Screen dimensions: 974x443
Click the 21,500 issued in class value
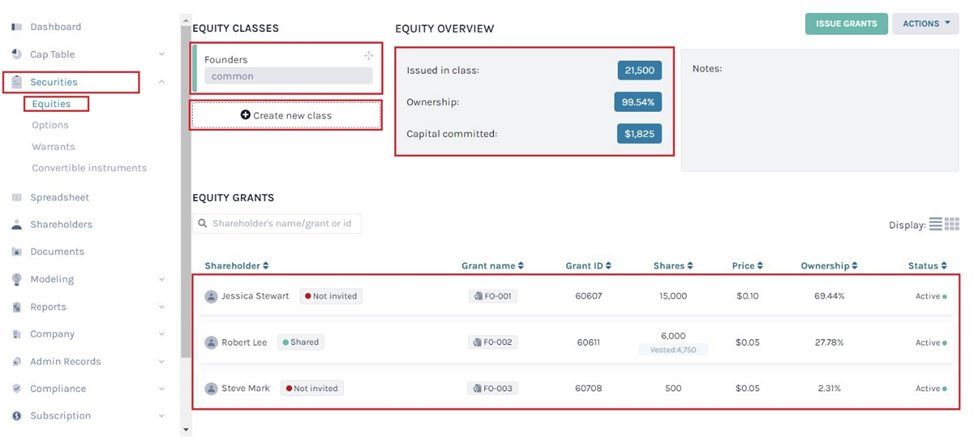click(x=640, y=70)
